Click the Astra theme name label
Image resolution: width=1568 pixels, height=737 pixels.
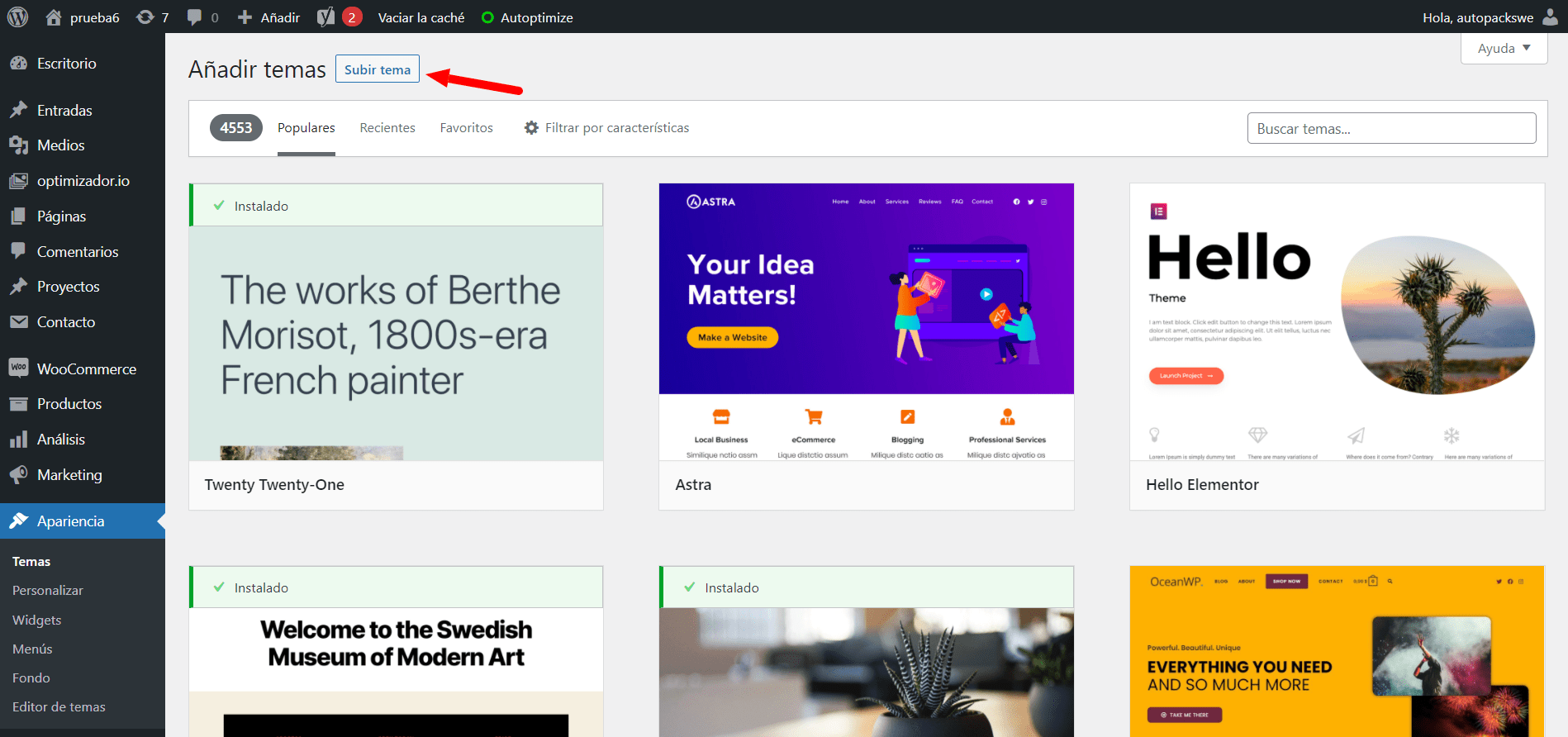pos(693,485)
